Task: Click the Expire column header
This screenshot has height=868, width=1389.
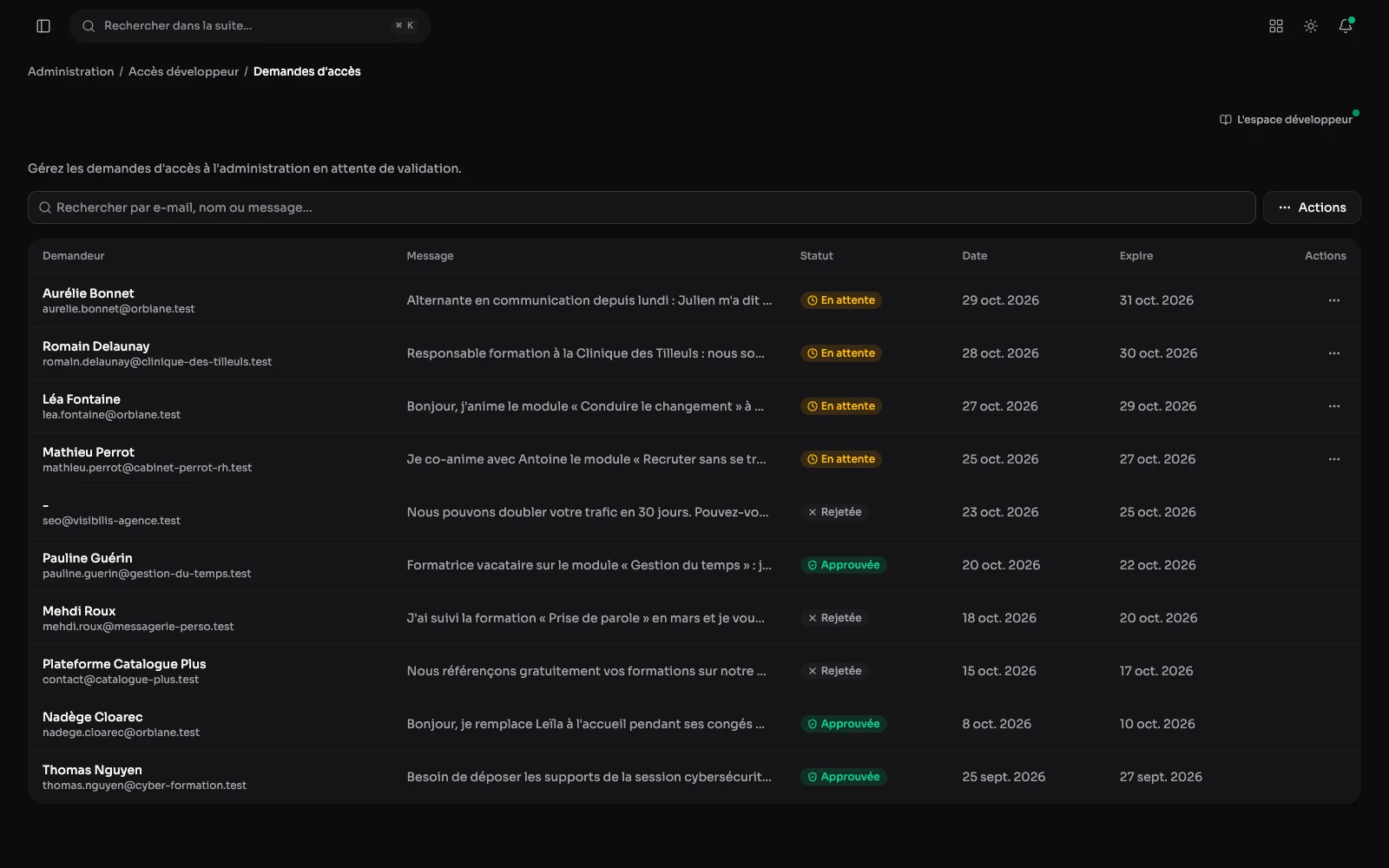Action: click(1136, 256)
